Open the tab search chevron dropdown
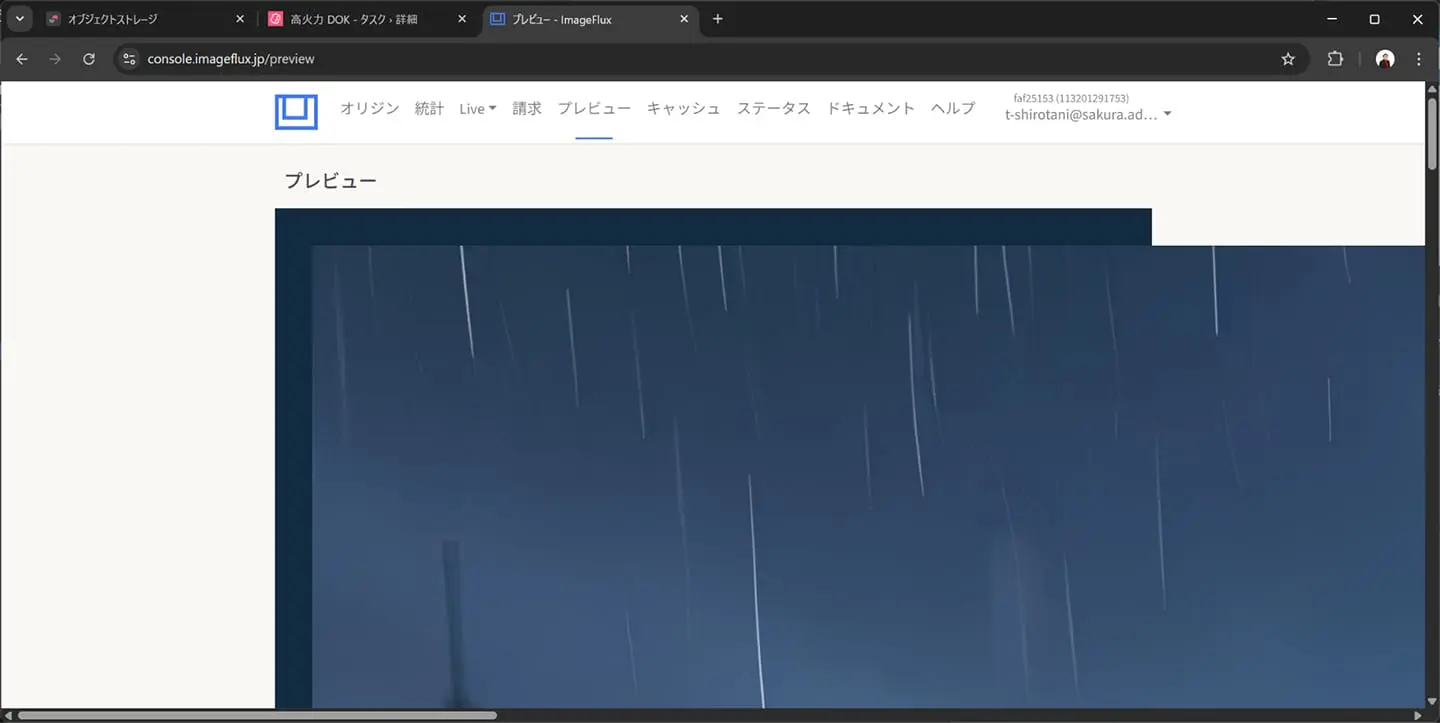 pyautogui.click(x=19, y=19)
